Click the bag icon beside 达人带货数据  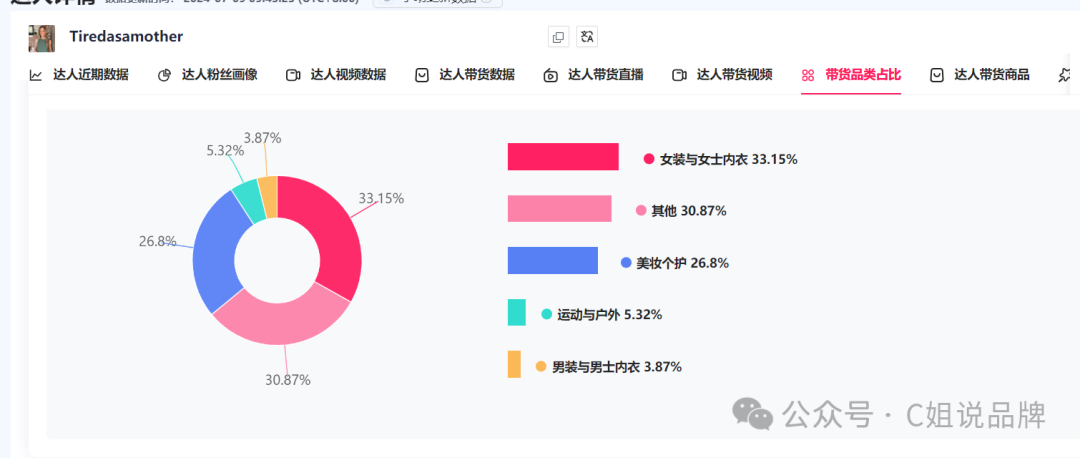coord(422,75)
